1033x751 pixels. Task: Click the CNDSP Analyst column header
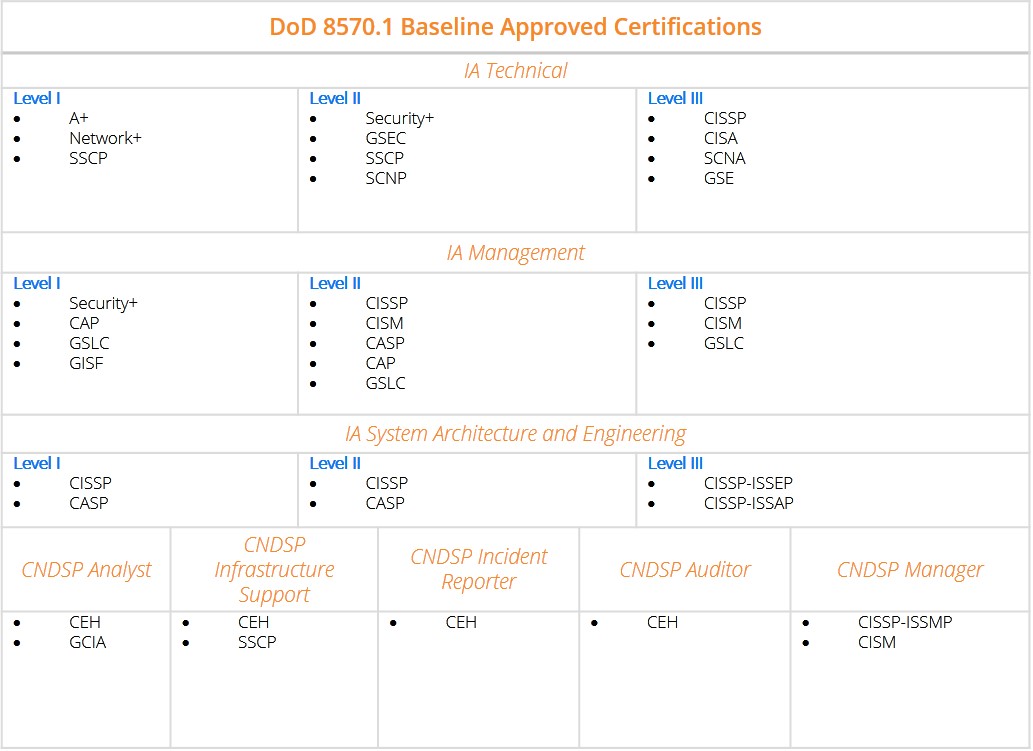click(x=87, y=570)
